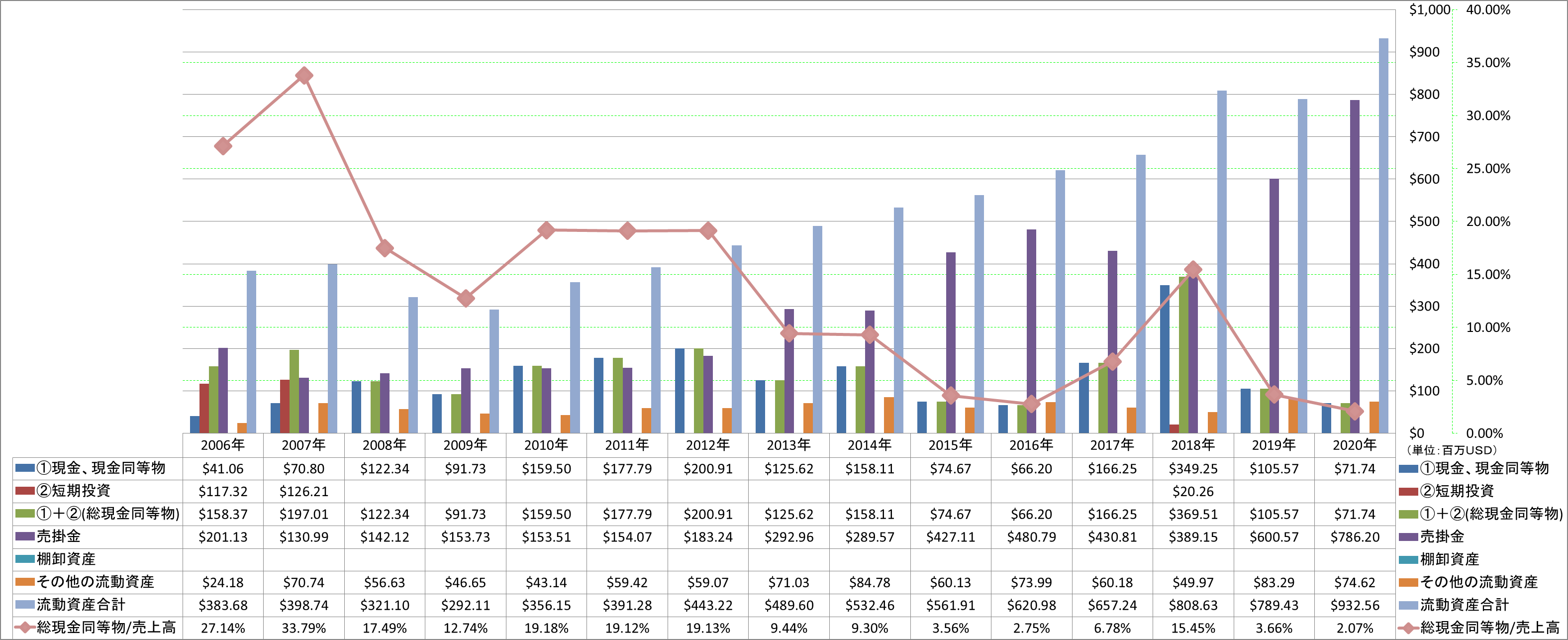Click the tallest light blue bar for 2020年
The image size is (1568, 640).
coord(1383,236)
